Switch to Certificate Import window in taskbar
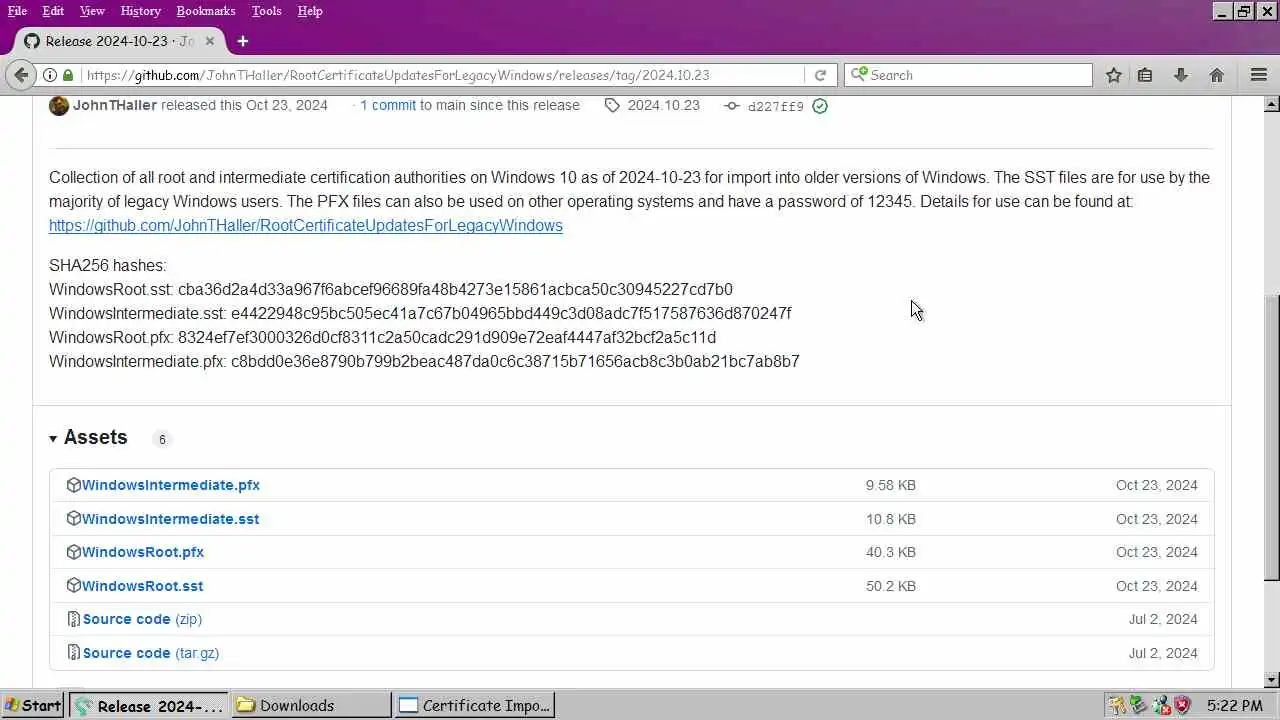The height and width of the screenshot is (720, 1280). [475, 705]
